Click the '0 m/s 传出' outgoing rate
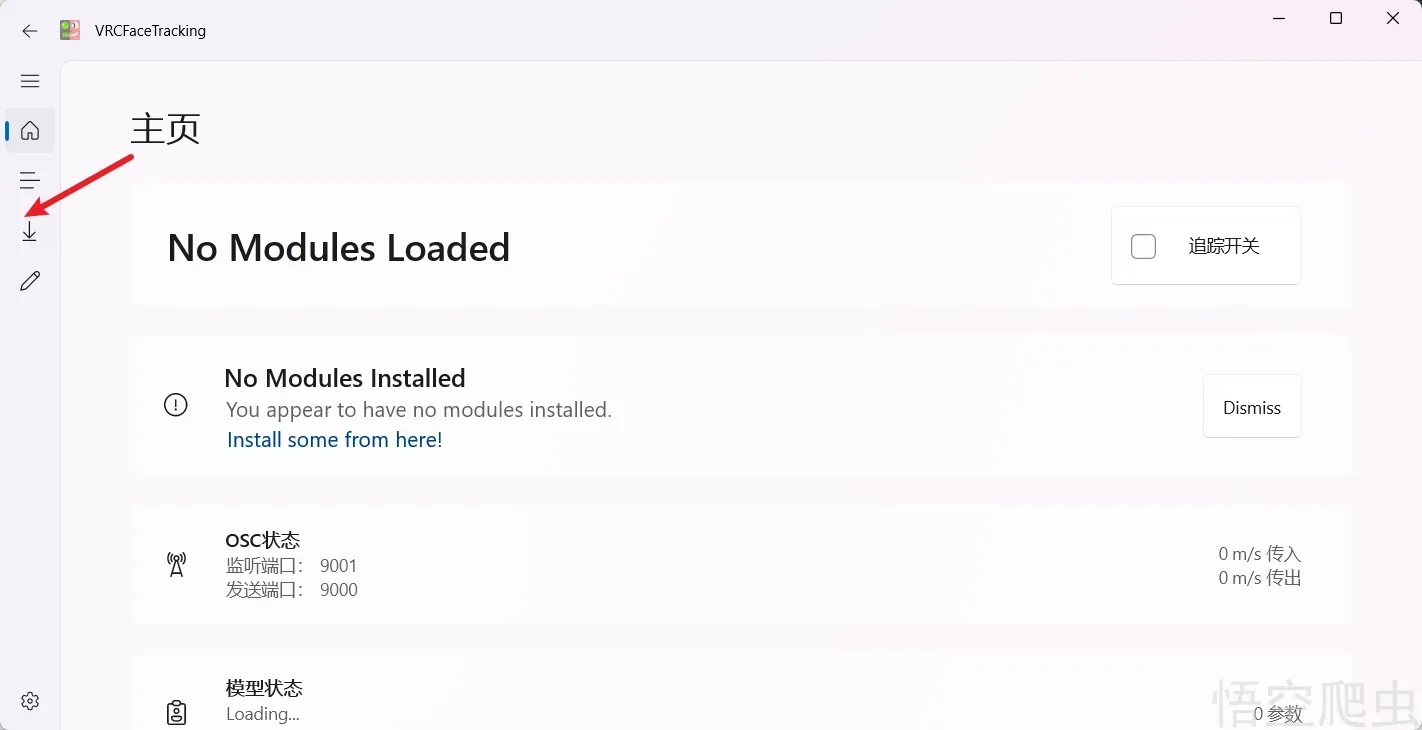 tap(1260, 578)
